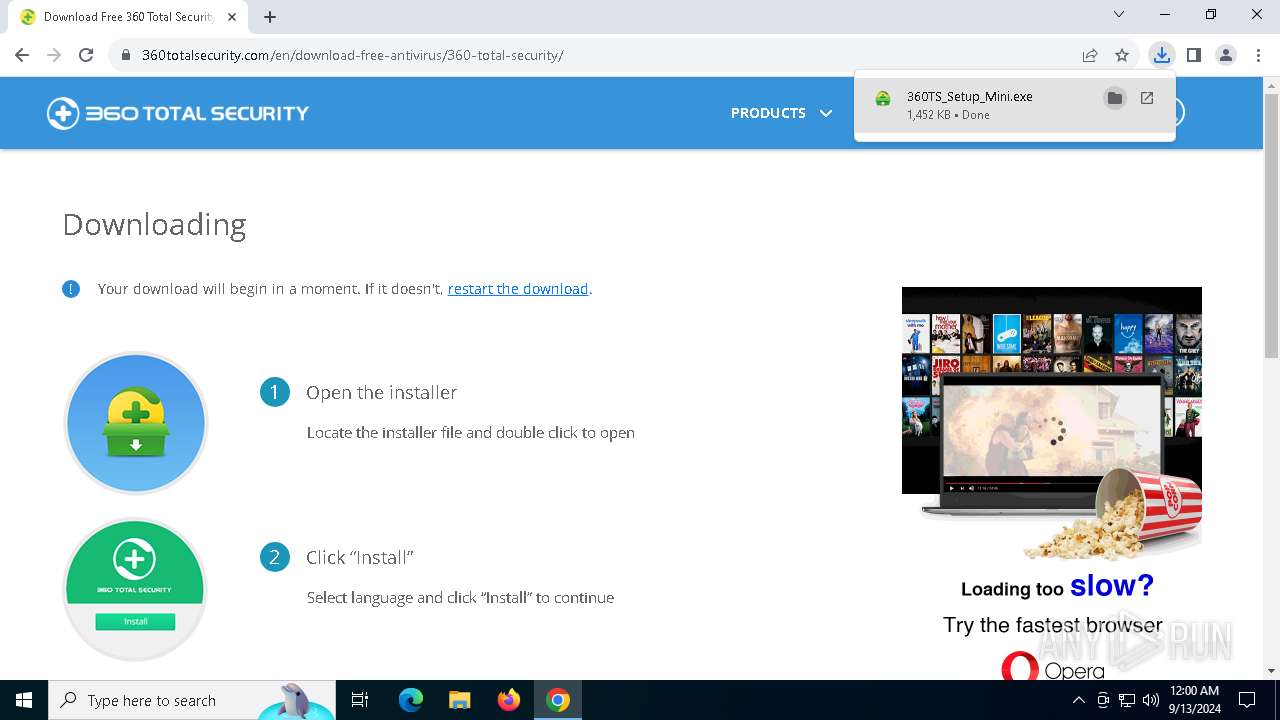Open Task View on the taskbar
The height and width of the screenshot is (720, 1280).
360,700
